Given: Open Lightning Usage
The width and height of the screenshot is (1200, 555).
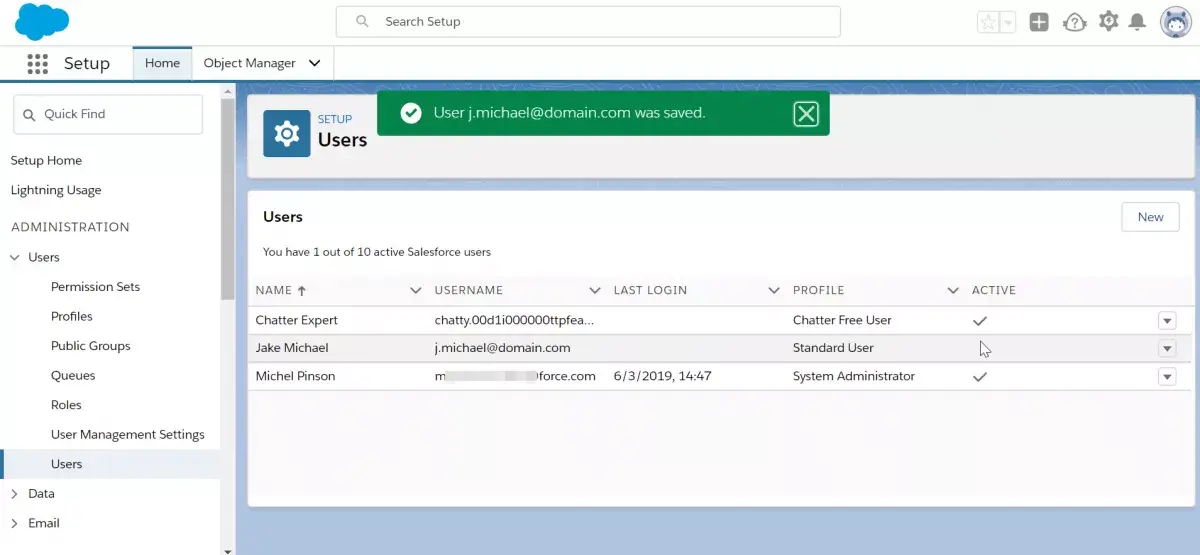Looking at the screenshot, I should (x=56, y=190).
